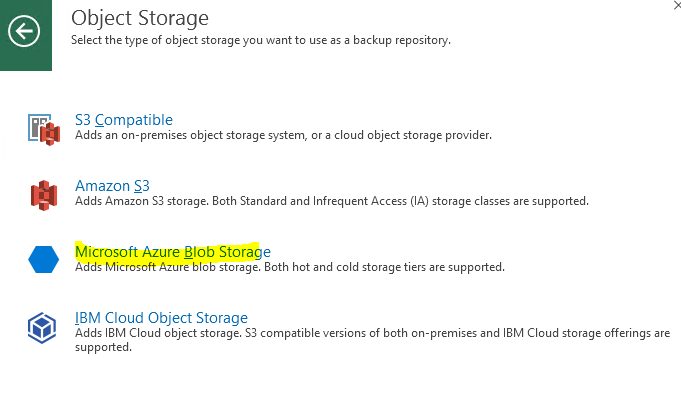Open the Amazon S3 link
The width and height of the screenshot is (681, 396).
tap(112, 186)
